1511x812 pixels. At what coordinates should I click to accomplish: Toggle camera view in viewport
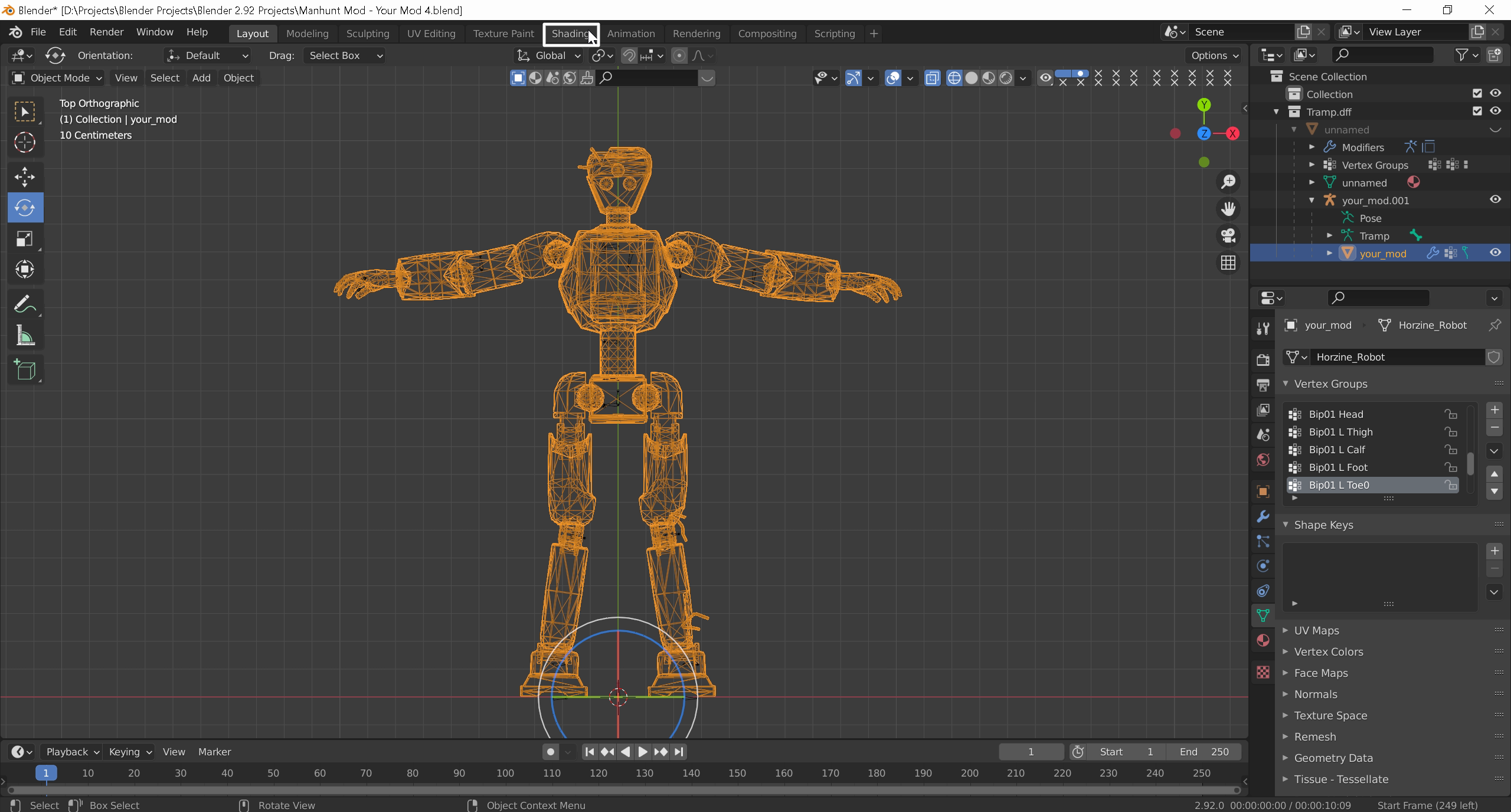coord(1228,235)
